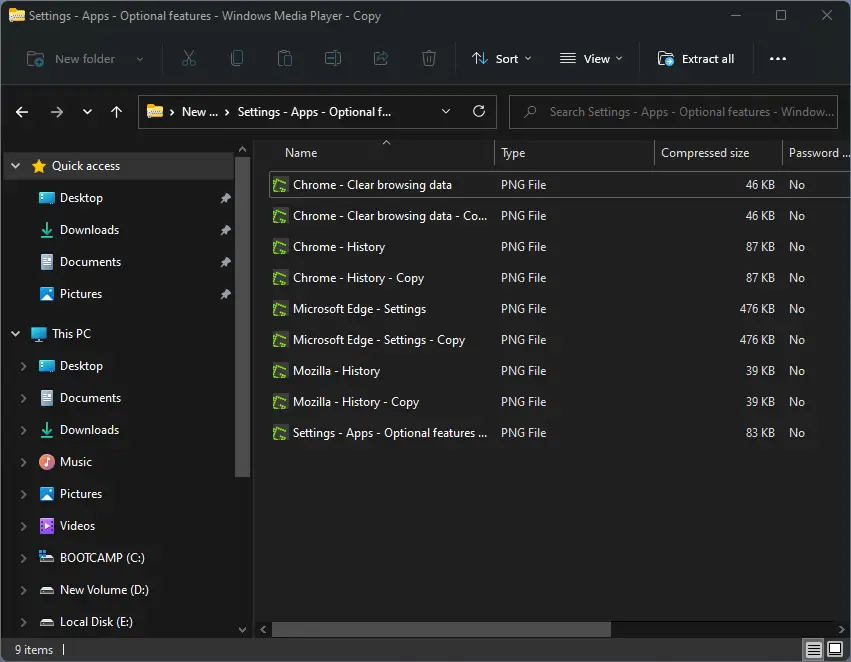Click the Paste clipboard icon
Viewport: 851px width, 662px height.
click(x=284, y=58)
